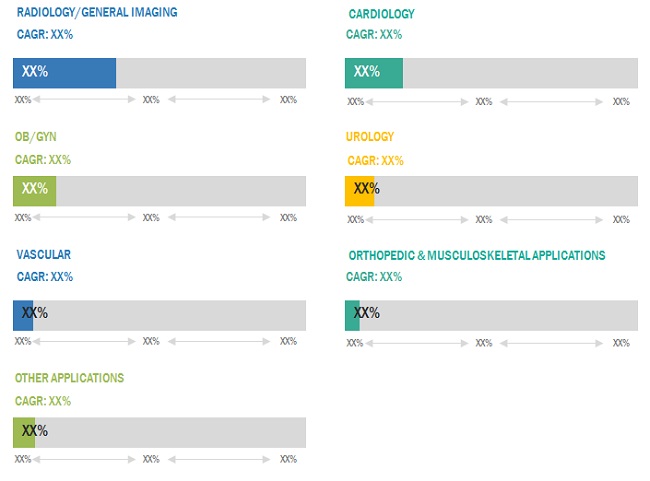Viewport: 650px width, 481px height.
Task: Select the Urology heading text
Action: coord(370,137)
